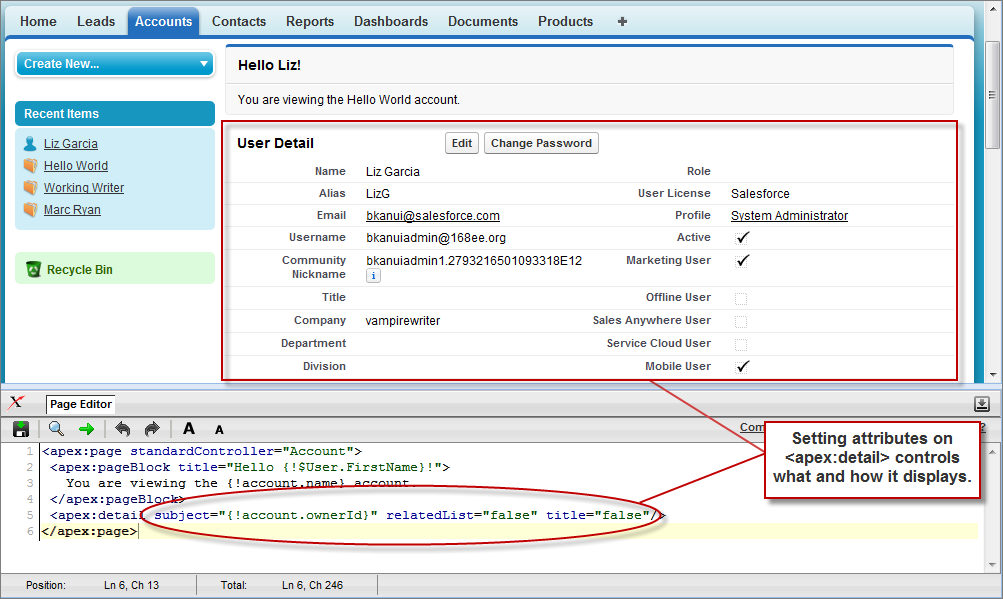The width and height of the screenshot is (1003, 599).
Task: Open the Create New dropdown
Action: 113,63
